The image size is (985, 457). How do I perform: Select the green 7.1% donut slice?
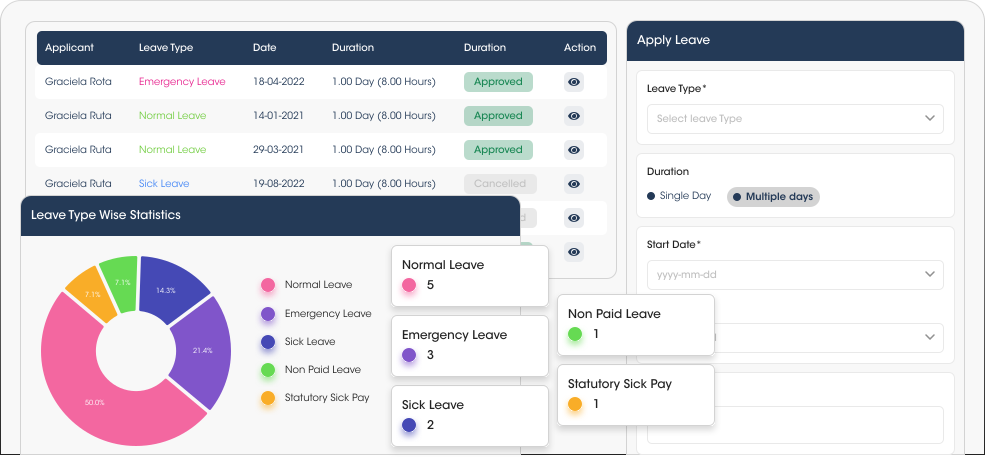pos(122,283)
